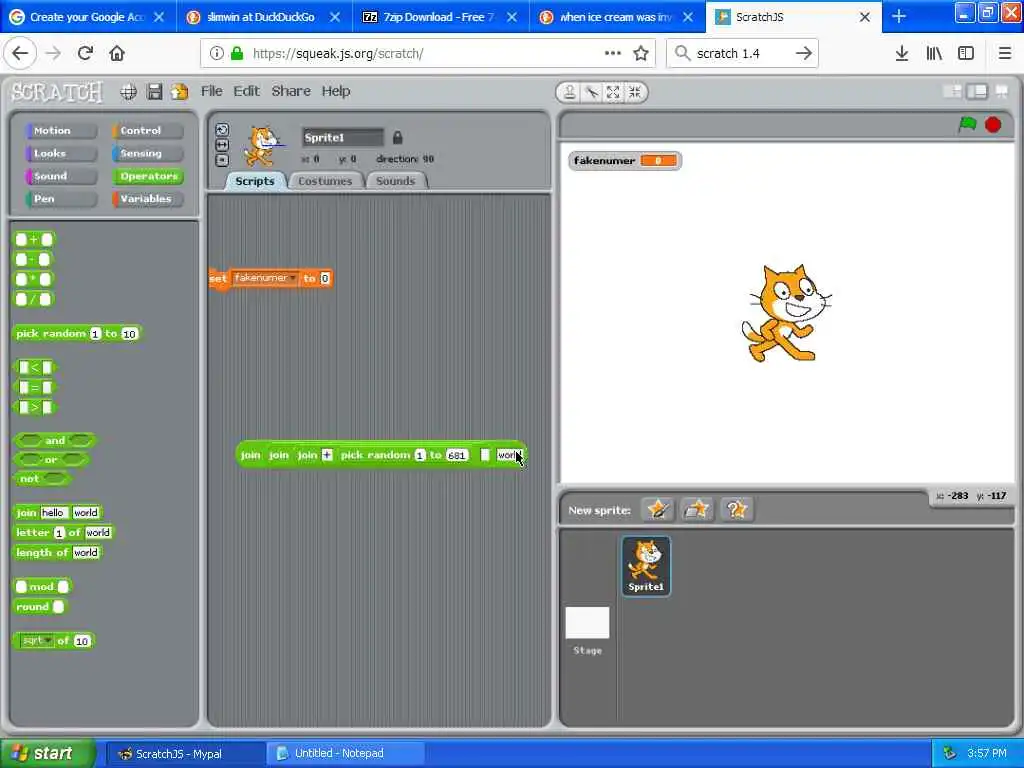Toggle the sprite drag lock icon
This screenshot has height=768, width=1024.
(397, 137)
